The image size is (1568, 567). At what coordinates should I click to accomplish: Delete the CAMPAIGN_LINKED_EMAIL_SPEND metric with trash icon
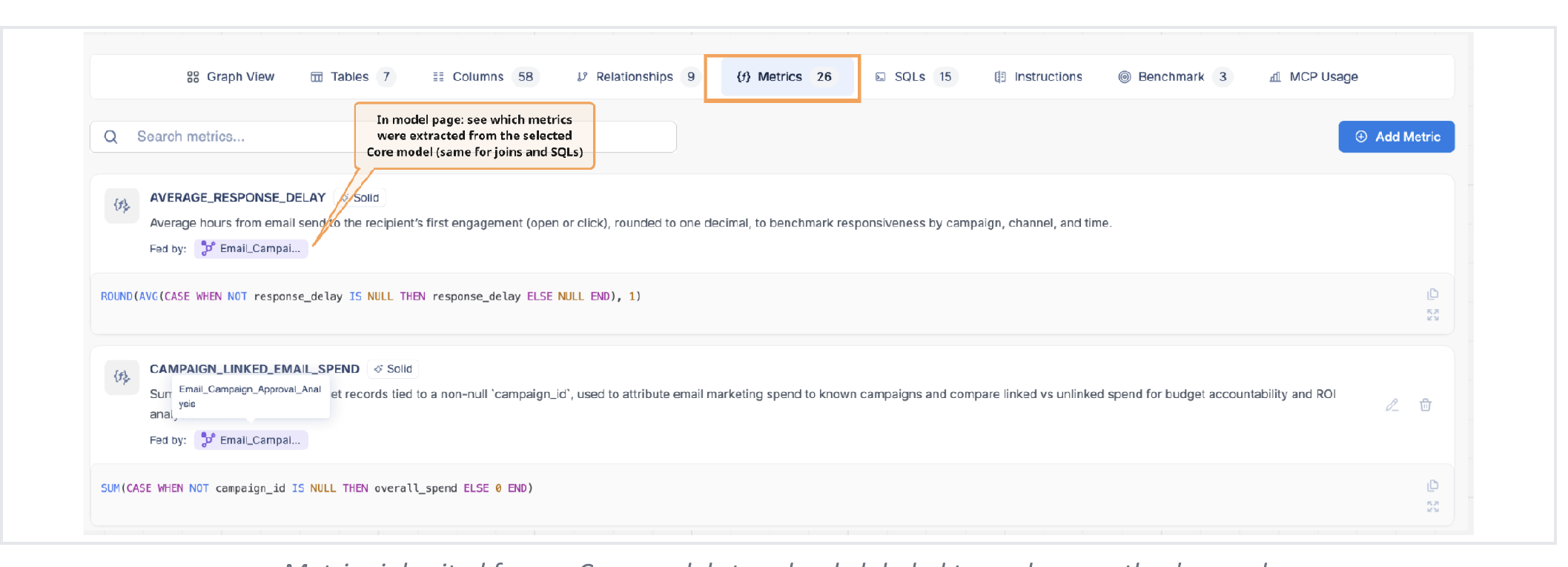(1426, 405)
